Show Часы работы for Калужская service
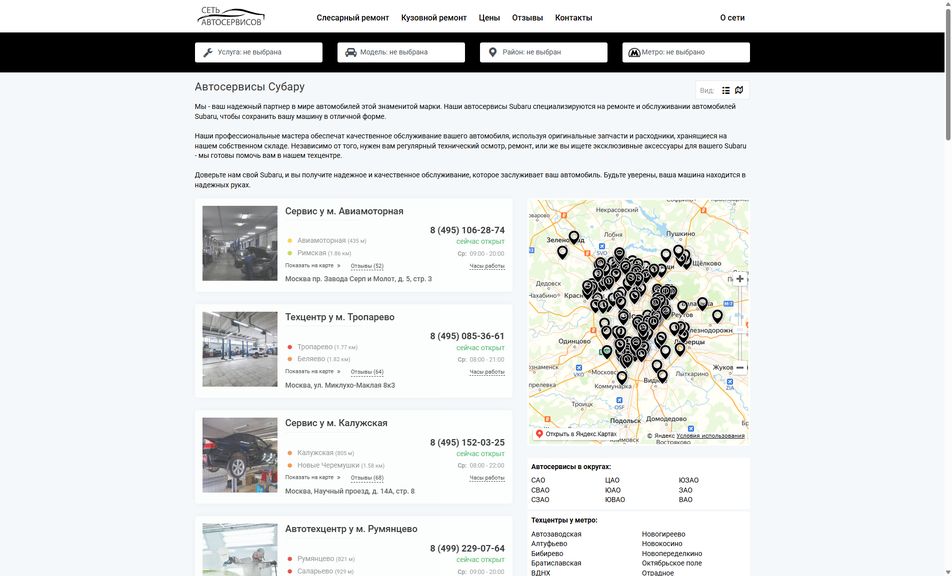Image resolution: width=952 pixels, height=576 pixels. [x=487, y=478]
